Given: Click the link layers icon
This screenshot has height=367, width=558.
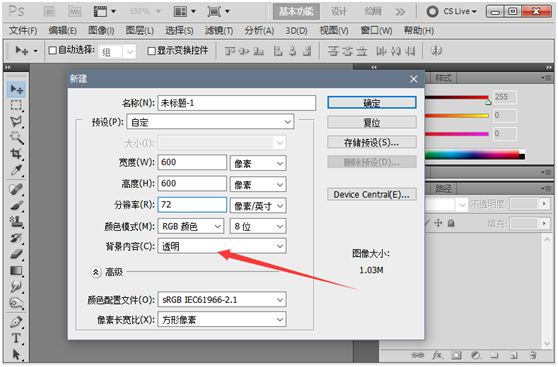Looking at the screenshot, I should [x=417, y=355].
